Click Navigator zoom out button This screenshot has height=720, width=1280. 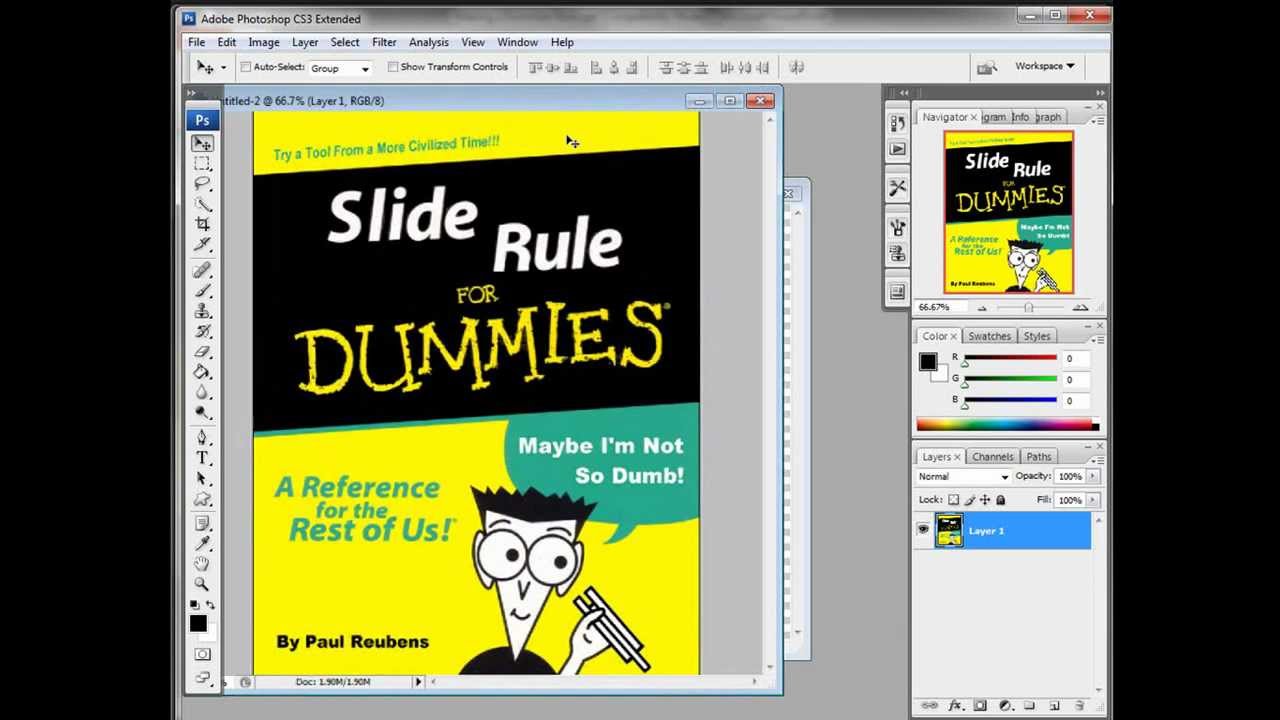982,308
